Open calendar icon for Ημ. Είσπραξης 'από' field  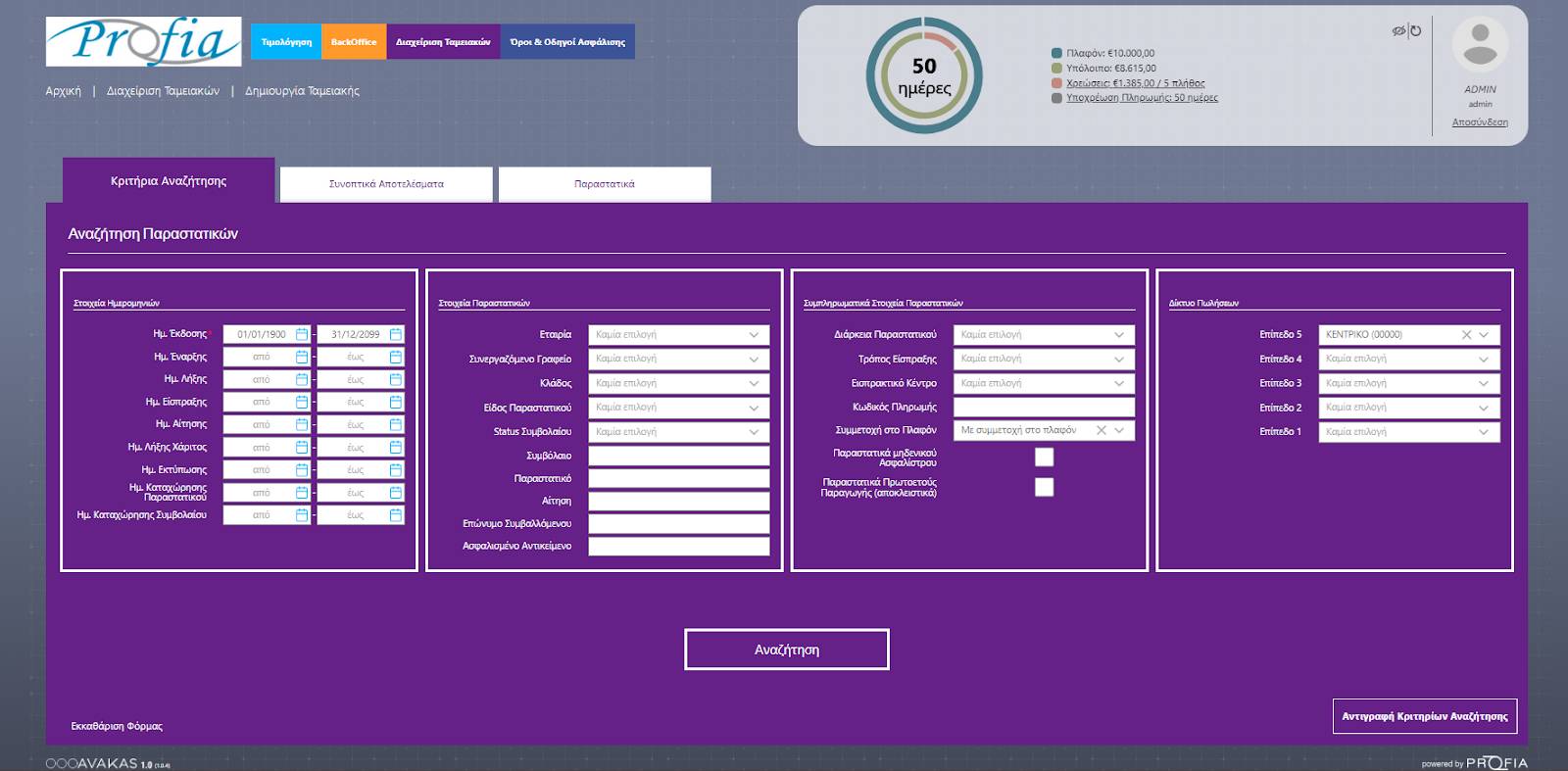click(x=302, y=403)
